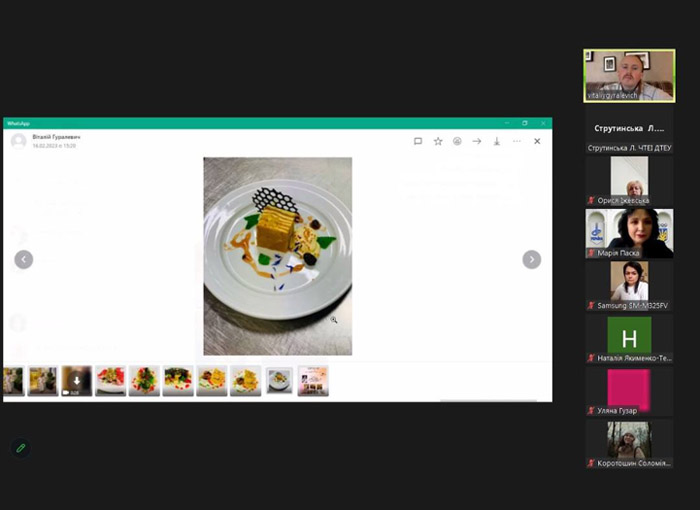Click the green H avatar participant tile
Image resolution: width=700 pixels, height=510 pixels.
[x=629, y=339]
